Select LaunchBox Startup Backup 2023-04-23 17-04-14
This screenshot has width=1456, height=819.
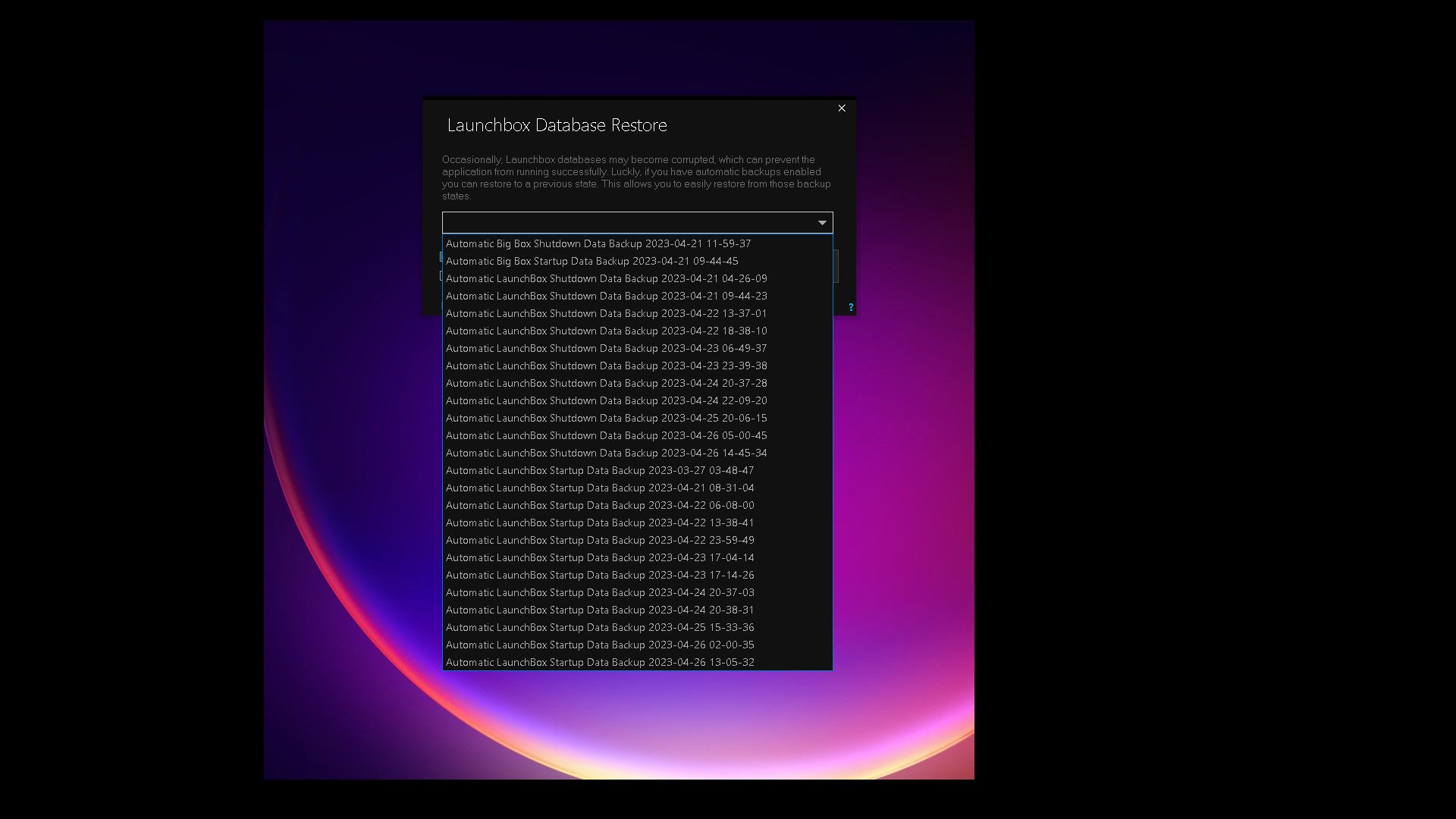(637, 557)
